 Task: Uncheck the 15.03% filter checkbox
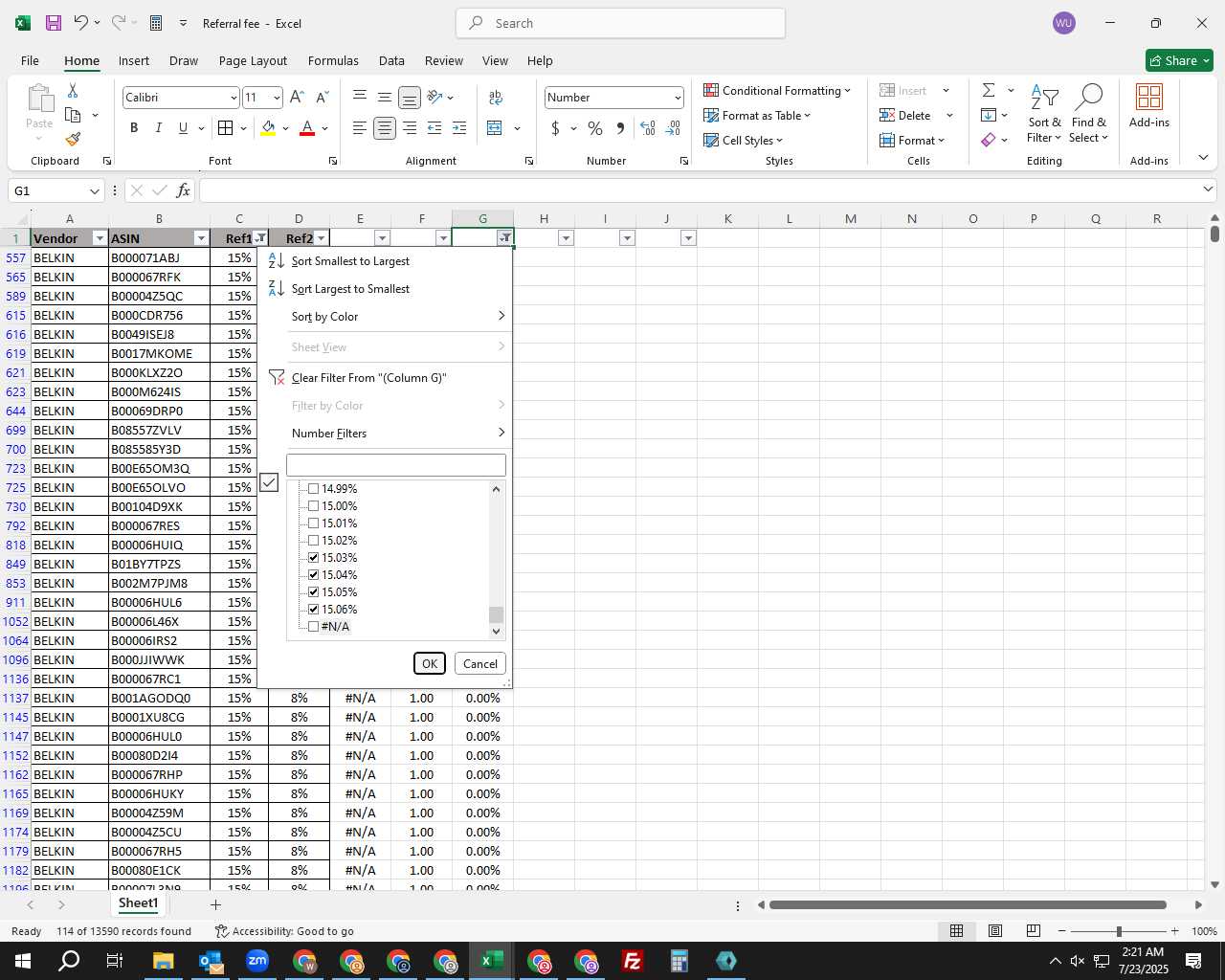[x=313, y=558]
